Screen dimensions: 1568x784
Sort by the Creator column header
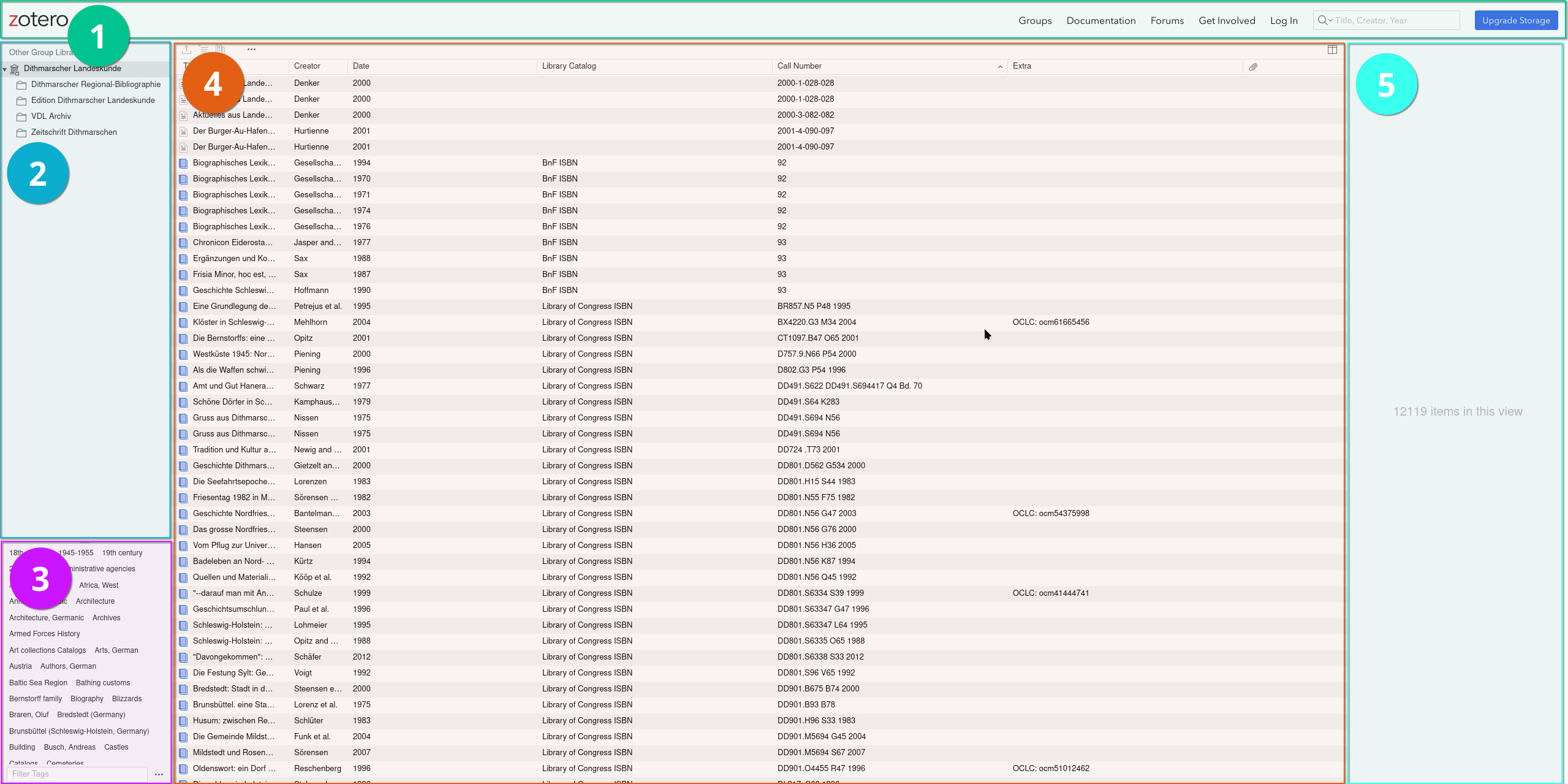coord(307,66)
